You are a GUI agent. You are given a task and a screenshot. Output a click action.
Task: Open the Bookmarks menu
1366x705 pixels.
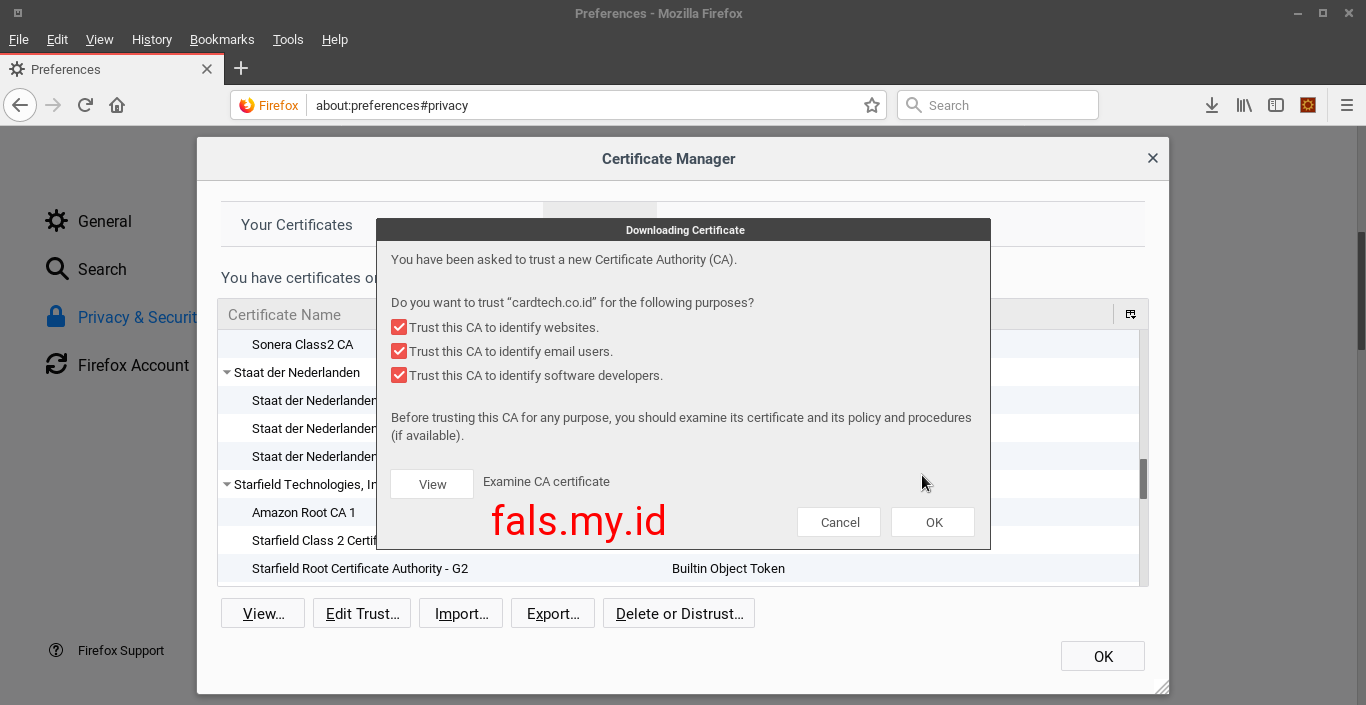pyautogui.click(x=222, y=39)
